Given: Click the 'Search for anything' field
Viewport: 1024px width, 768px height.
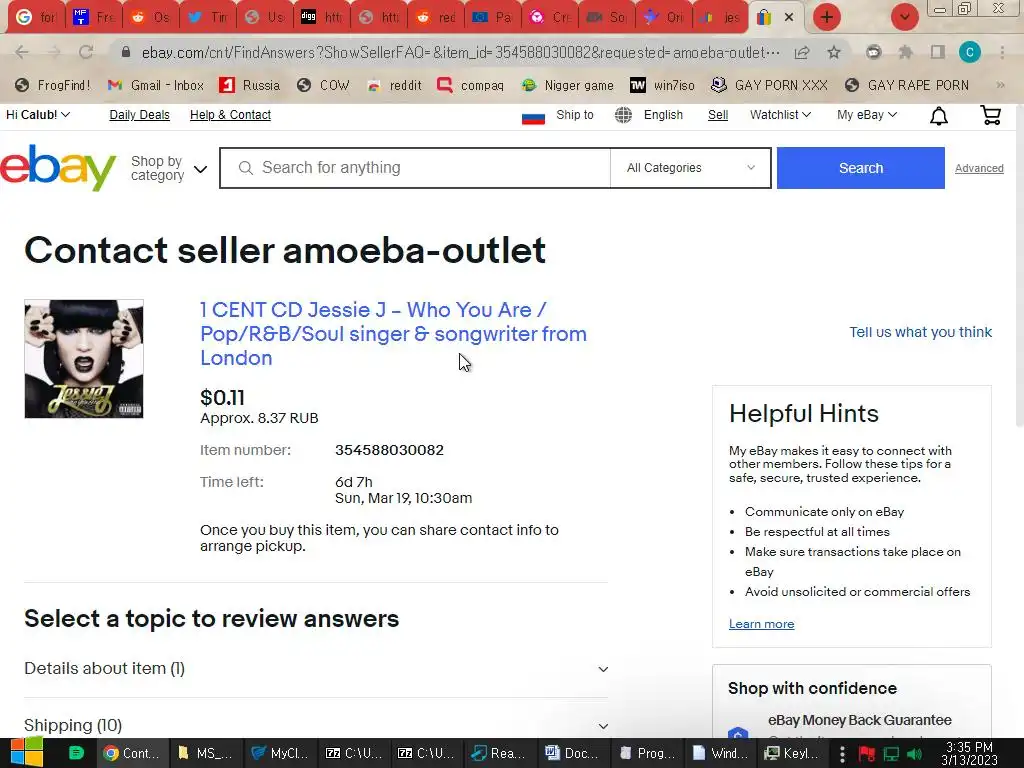Looking at the screenshot, I should tap(415, 168).
